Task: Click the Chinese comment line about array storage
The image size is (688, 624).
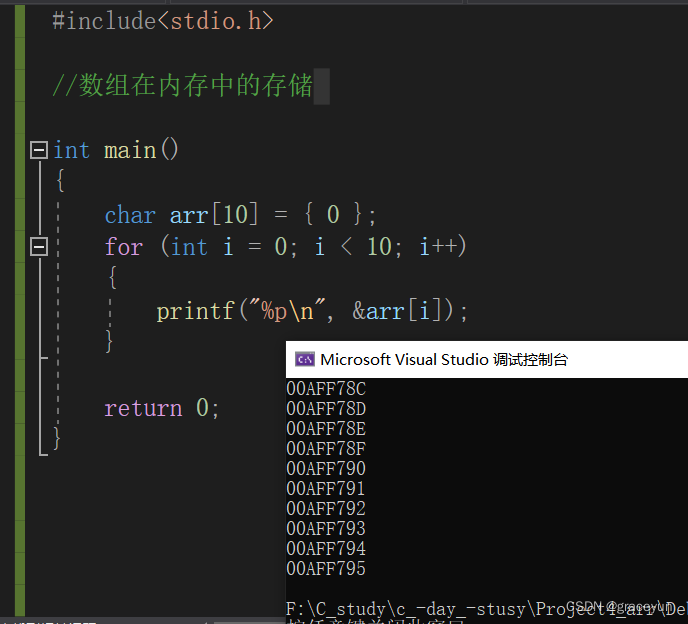Action: [182, 85]
